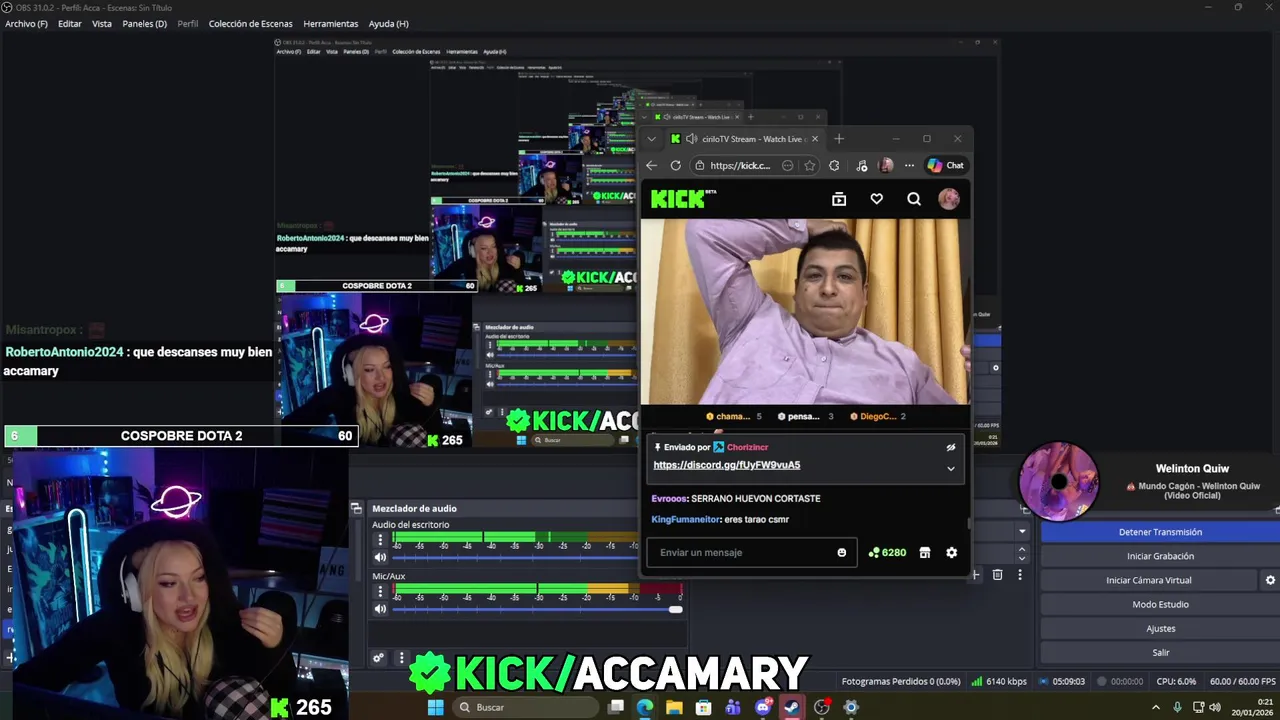Open the Copilot Chat button
Screen dimensions: 1280x720
[x=946, y=165]
